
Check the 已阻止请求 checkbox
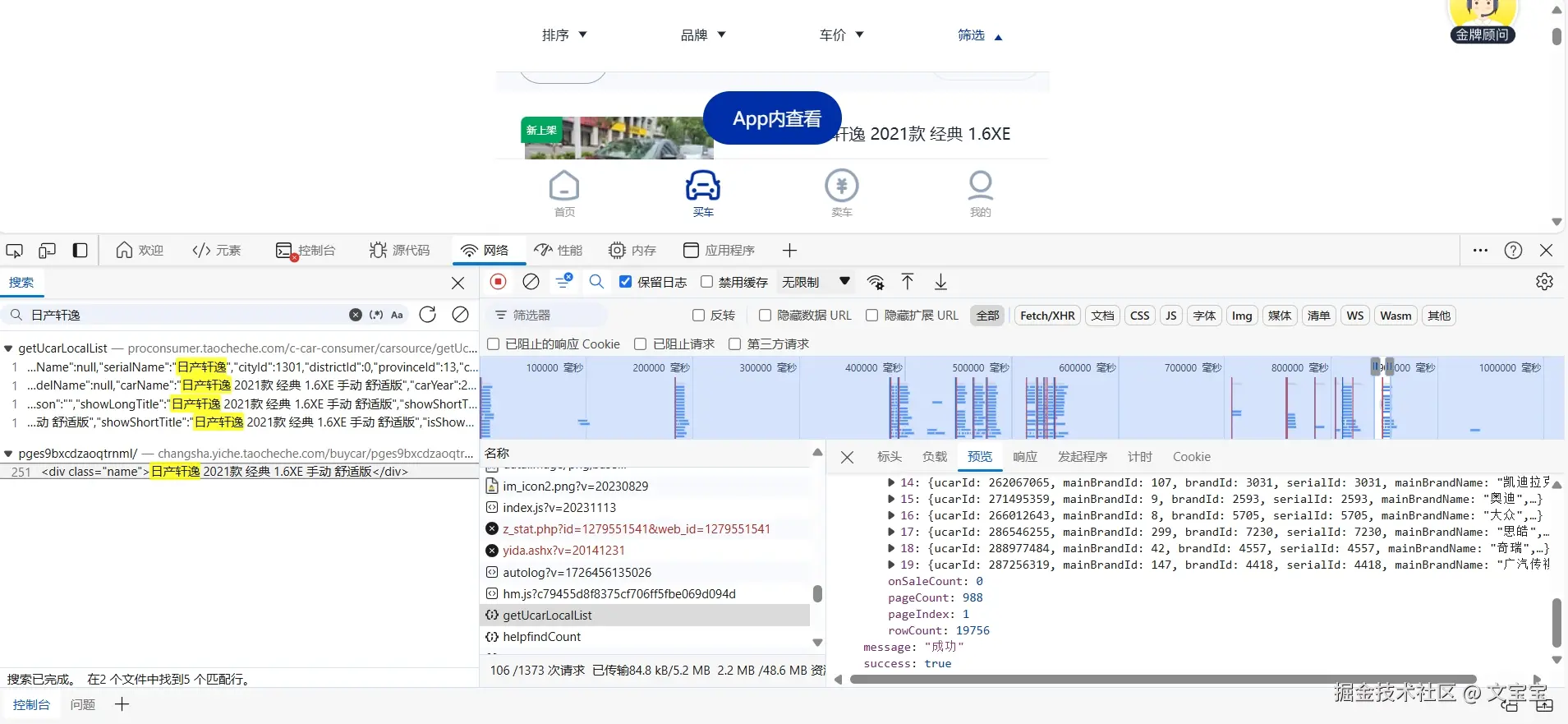point(640,344)
